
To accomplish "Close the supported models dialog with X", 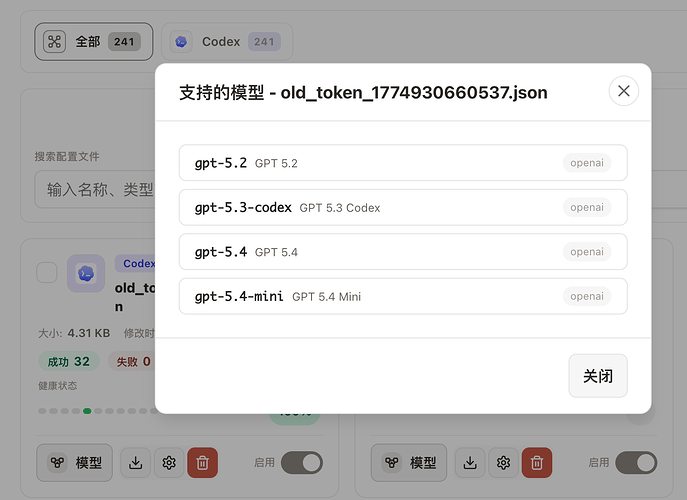I will (623, 91).
